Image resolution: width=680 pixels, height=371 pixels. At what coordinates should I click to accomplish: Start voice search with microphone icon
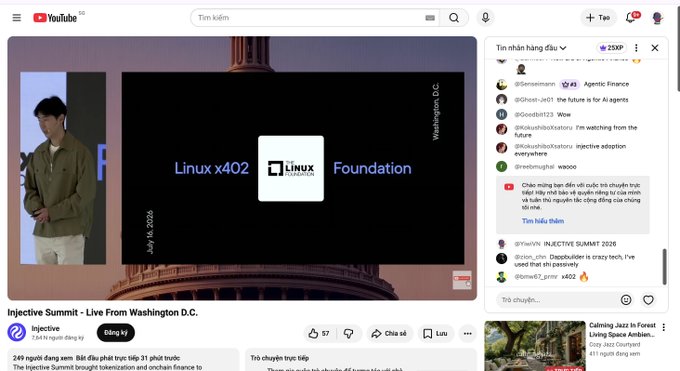tap(485, 18)
